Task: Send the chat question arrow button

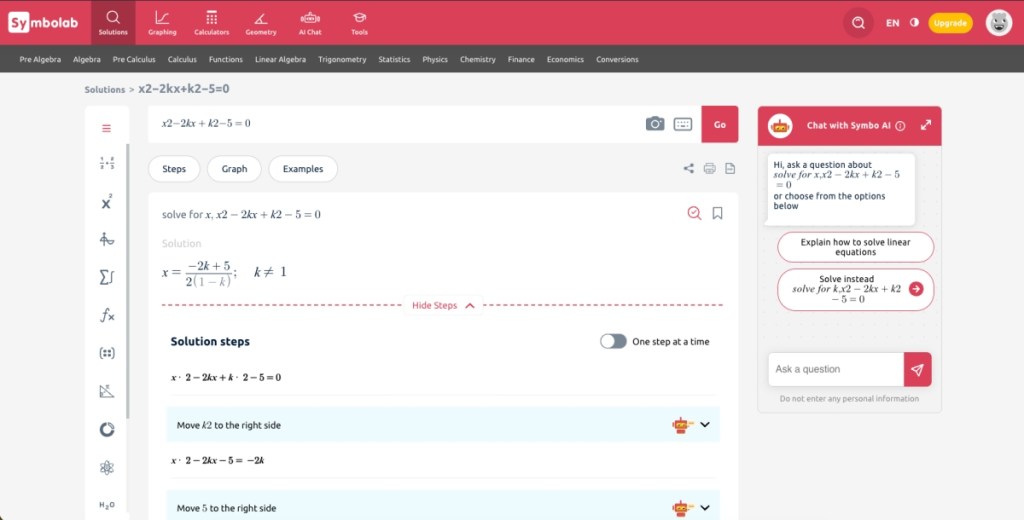Action: pos(918,370)
